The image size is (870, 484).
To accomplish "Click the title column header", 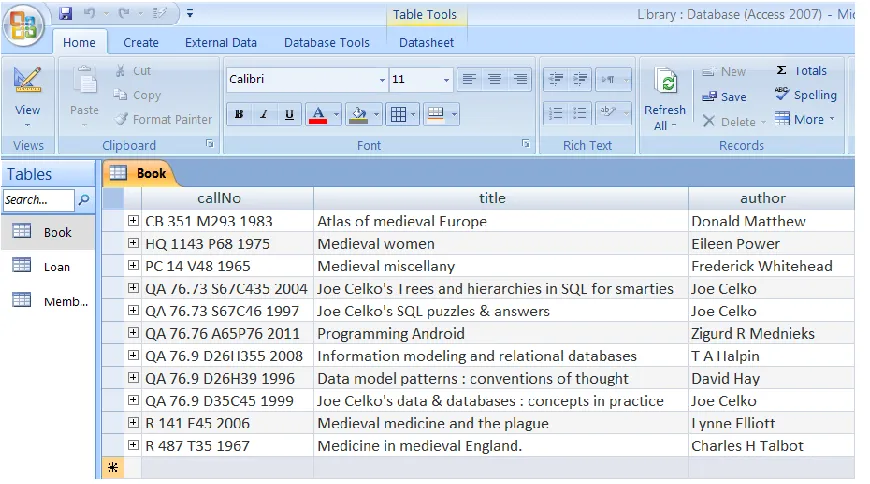I will 500,198.
